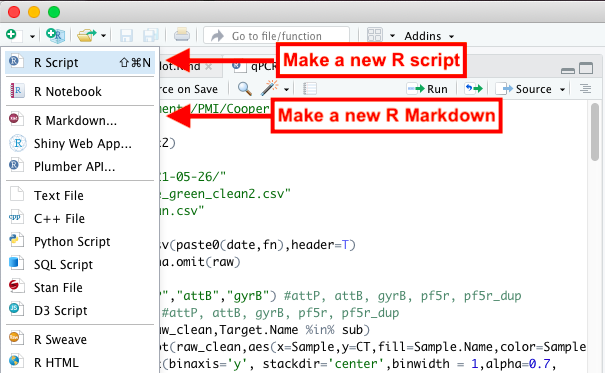605x373 pixels.
Task: Print the current file icon
Action: point(181,35)
